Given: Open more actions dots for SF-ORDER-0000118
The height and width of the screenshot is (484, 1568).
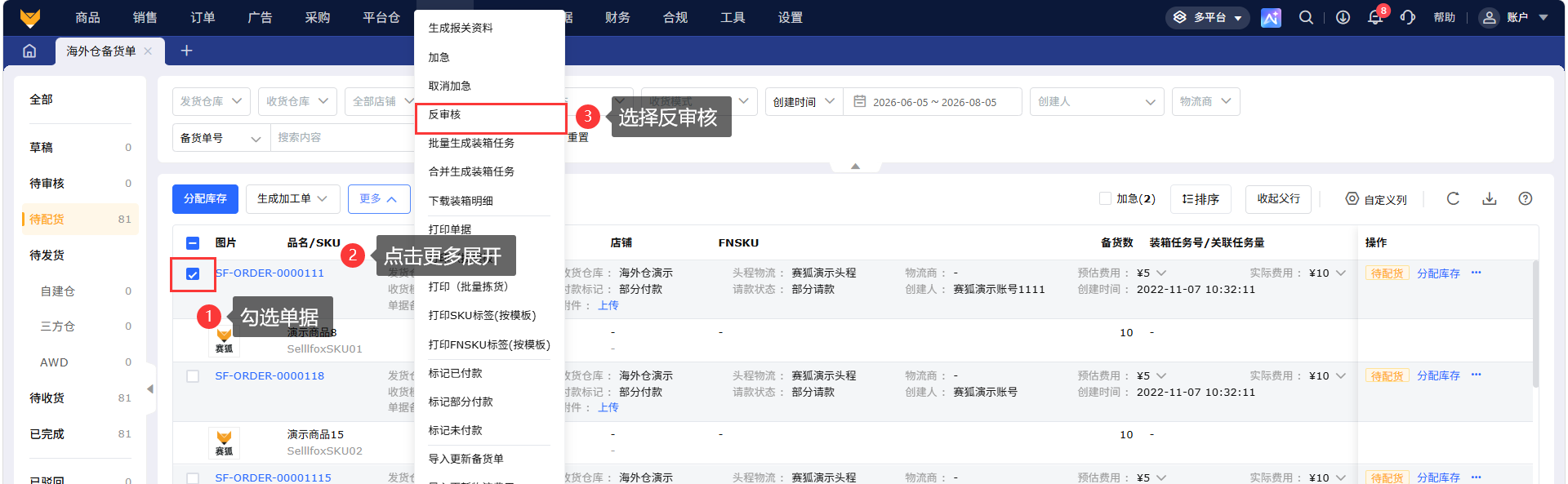Looking at the screenshot, I should [x=1477, y=375].
